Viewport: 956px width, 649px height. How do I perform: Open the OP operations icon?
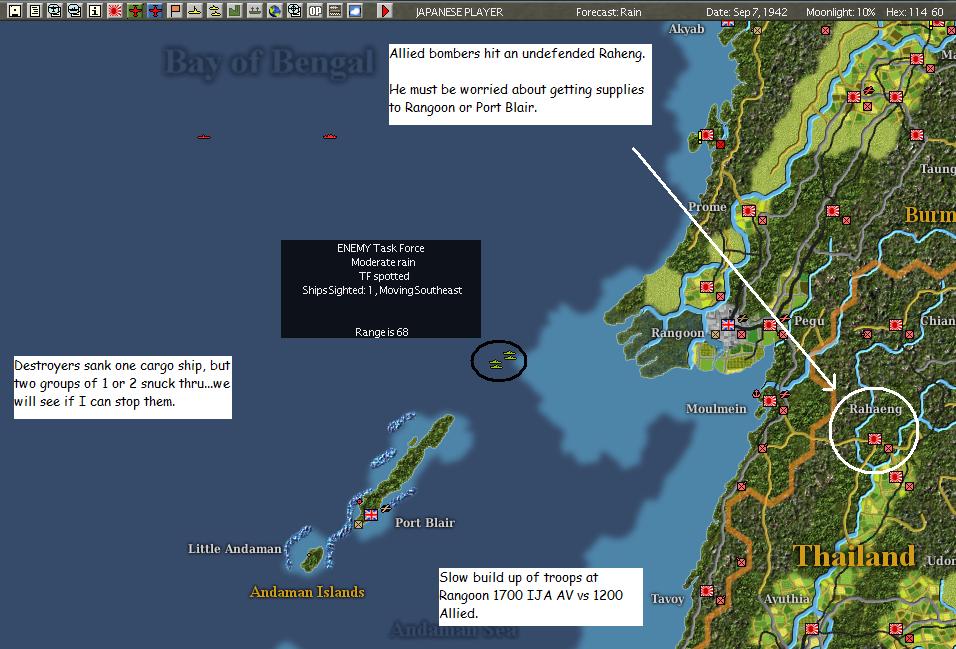[x=315, y=10]
